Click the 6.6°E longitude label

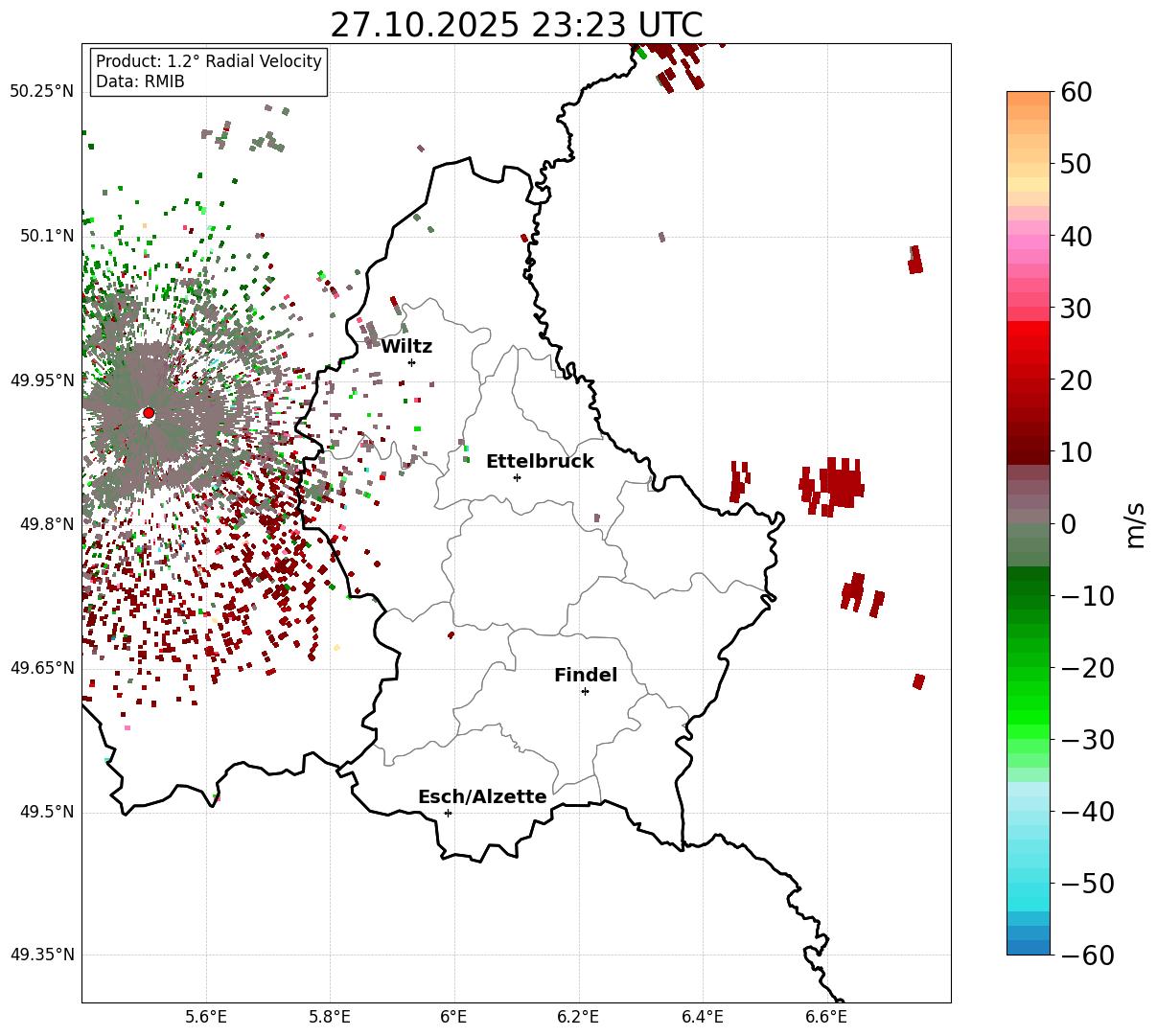point(826,1017)
